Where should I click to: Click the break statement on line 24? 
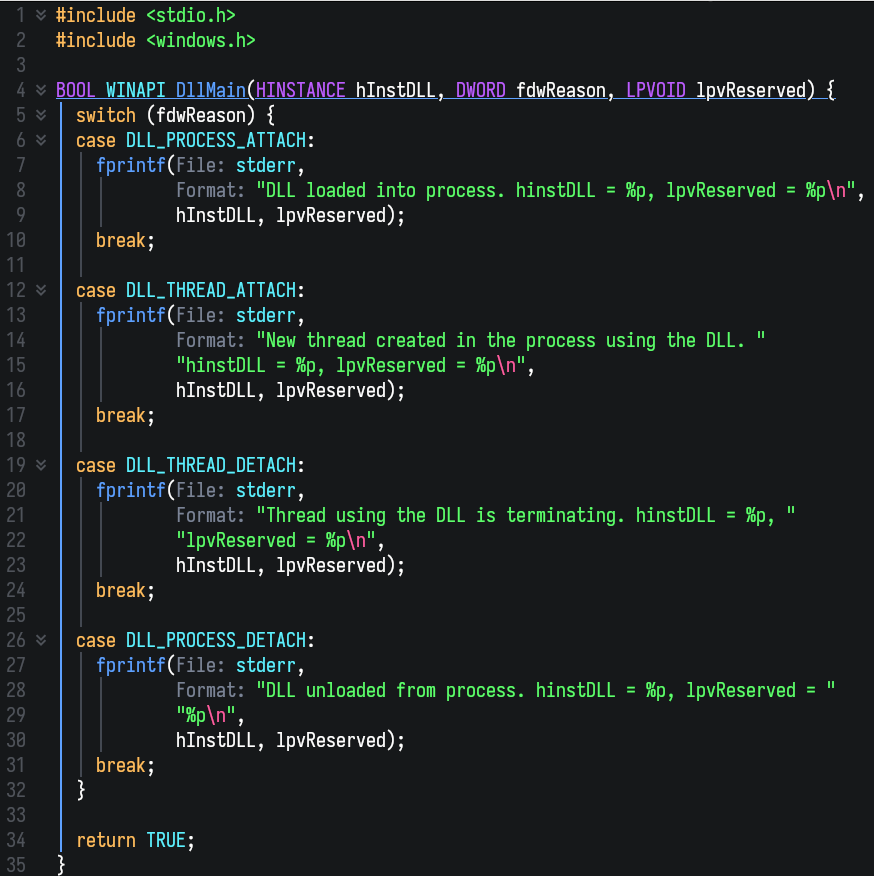pyautogui.click(x=121, y=590)
